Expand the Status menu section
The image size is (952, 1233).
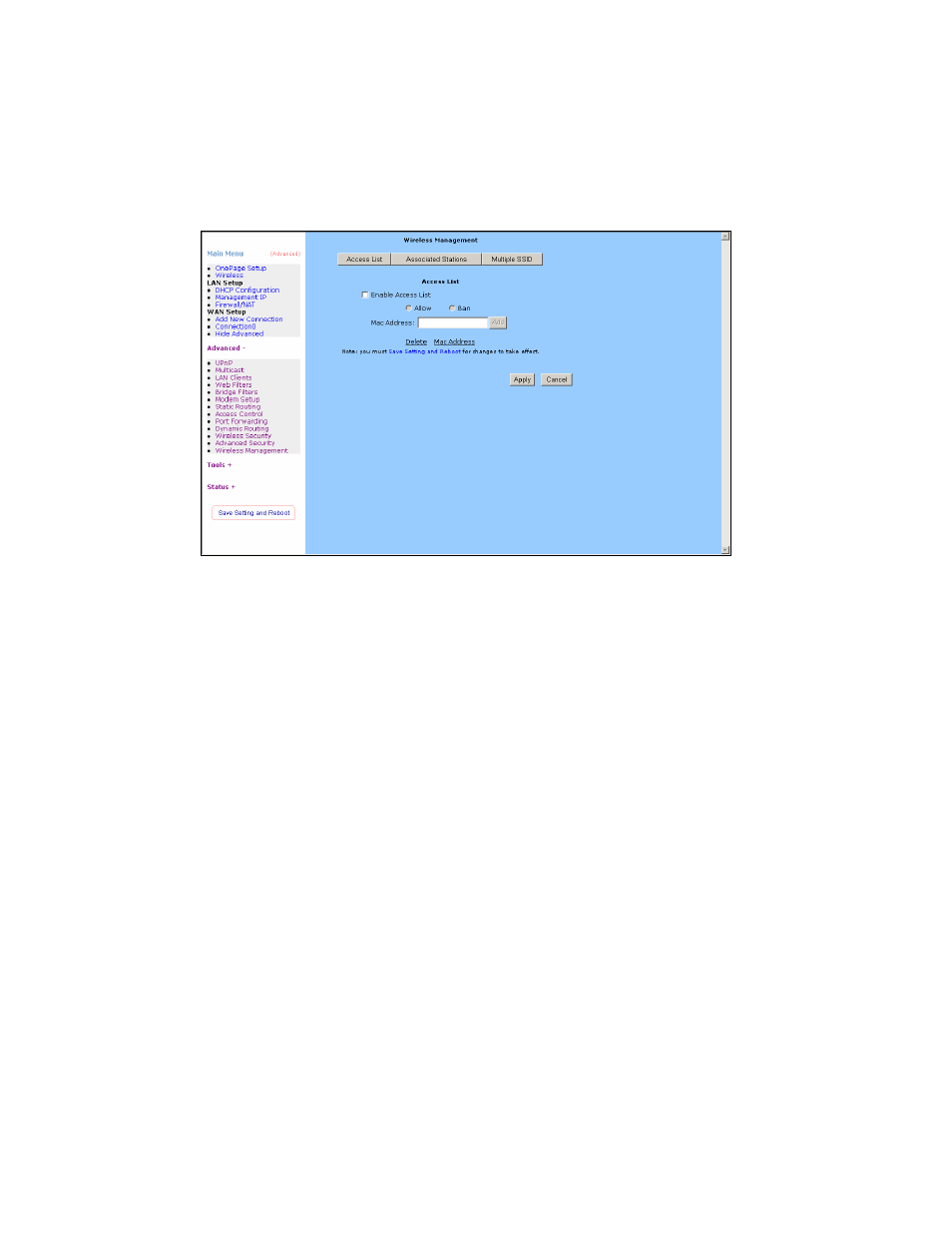click(x=222, y=487)
